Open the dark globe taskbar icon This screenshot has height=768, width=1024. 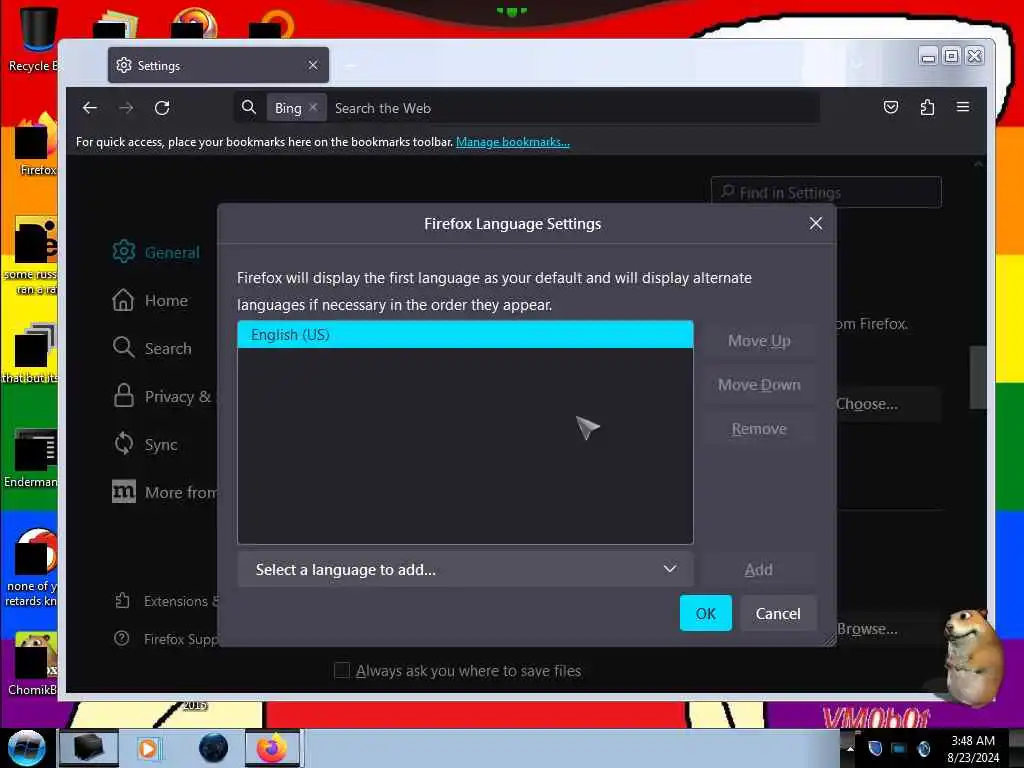[x=213, y=748]
